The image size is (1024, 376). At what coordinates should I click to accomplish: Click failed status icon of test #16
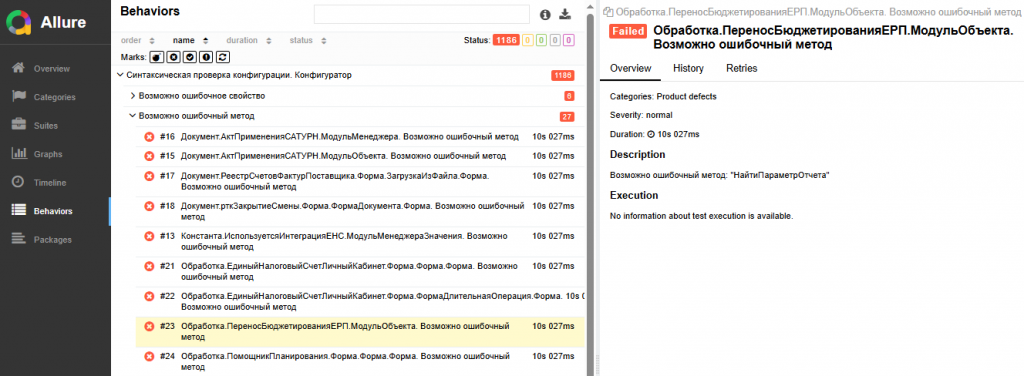[149, 137]
